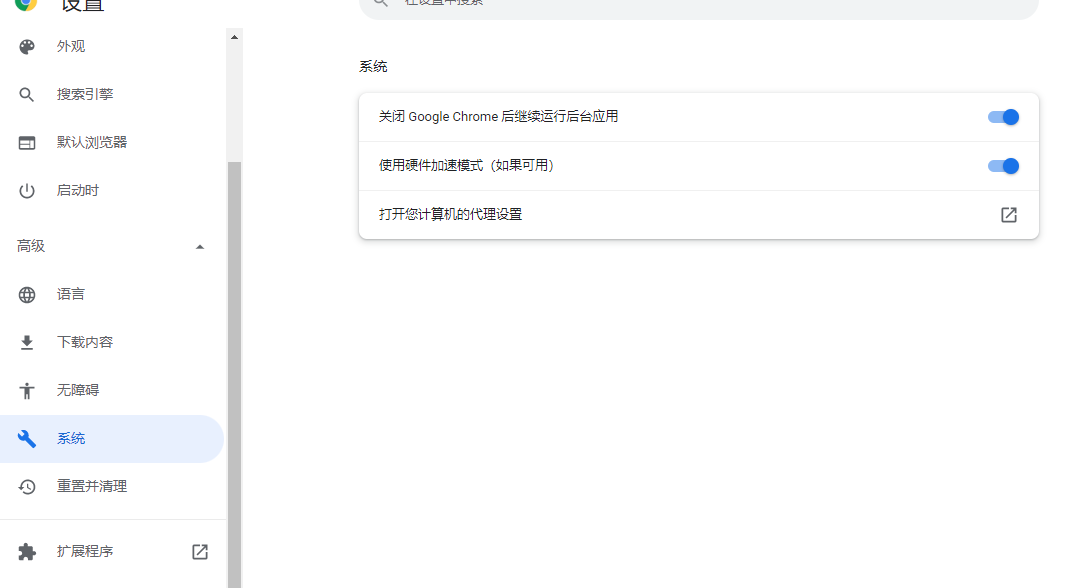1068x588 pixels.
Task: Click the Chrome logo beside 设置
Action: [x=27, y=4]
